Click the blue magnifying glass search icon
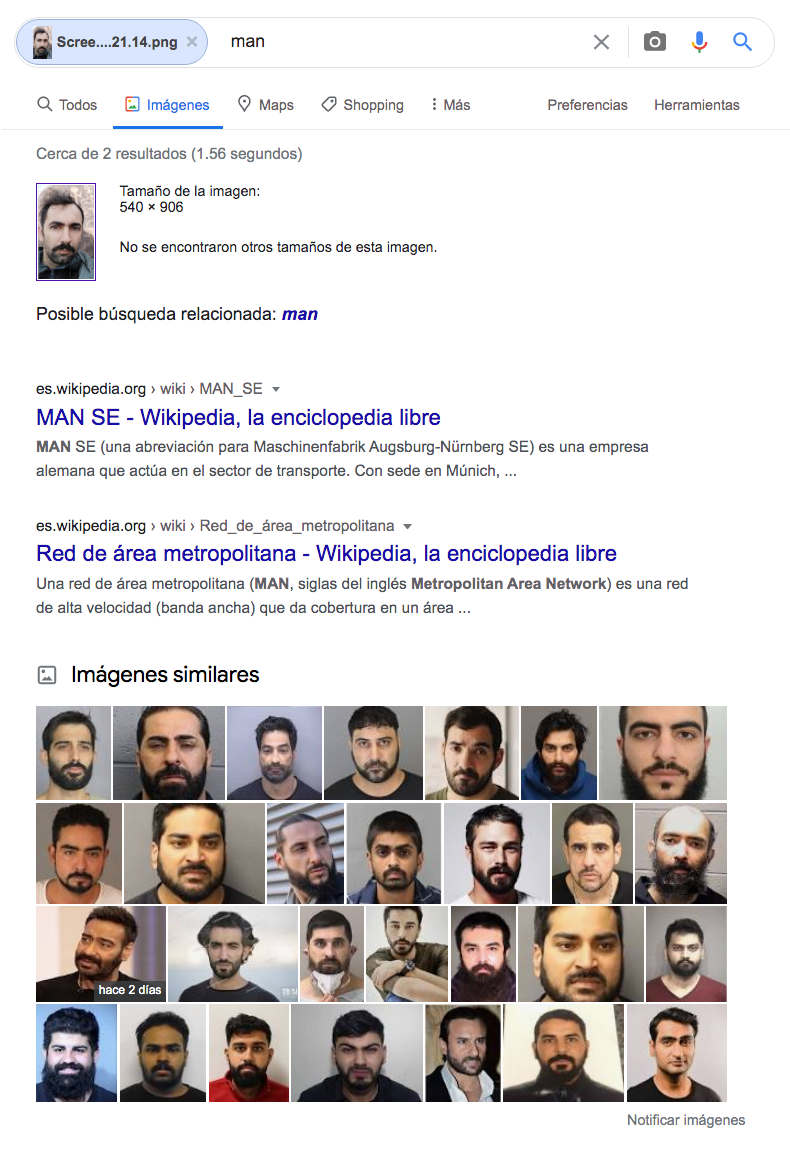The width and height of the screenshot is (790, 1152). pos(742,42)
